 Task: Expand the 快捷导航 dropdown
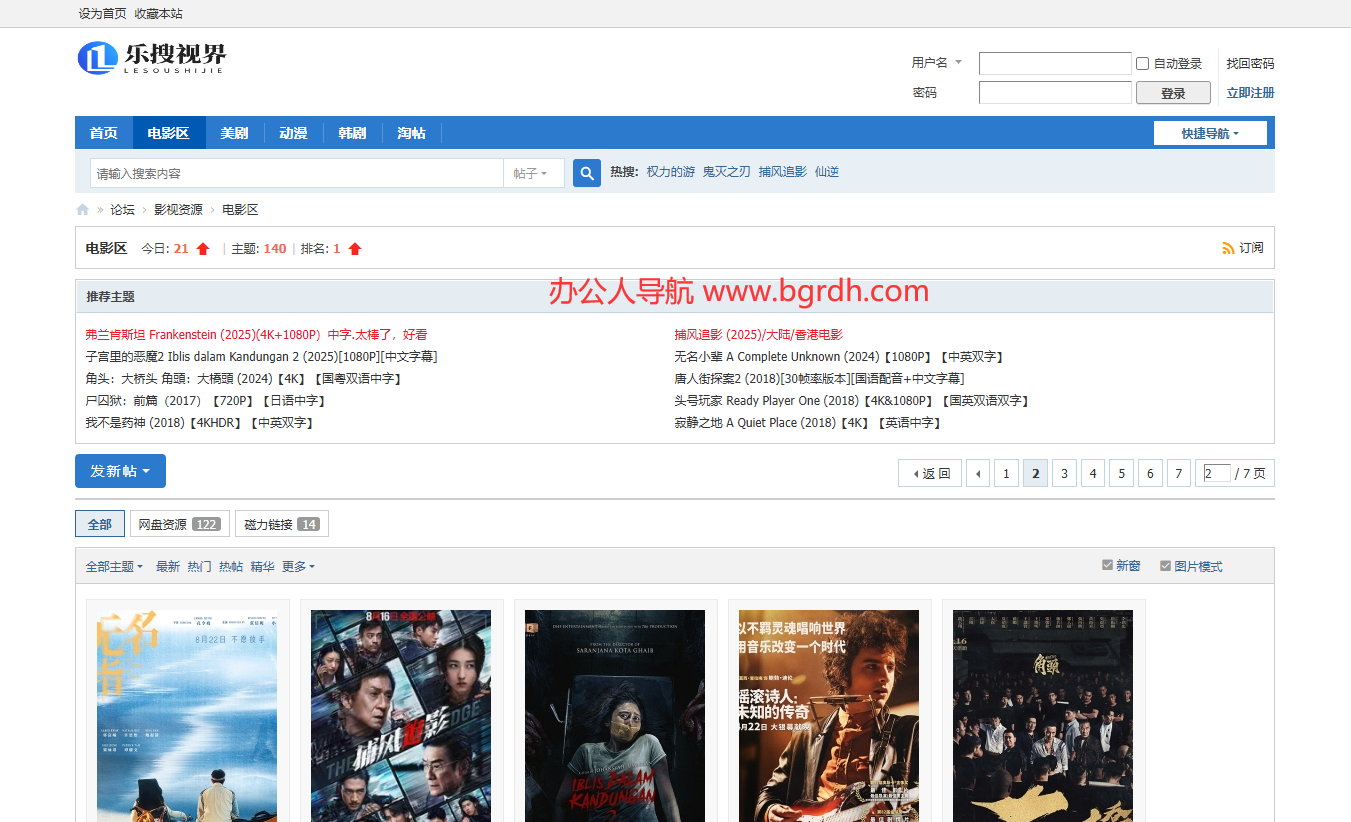(1210, 133)
